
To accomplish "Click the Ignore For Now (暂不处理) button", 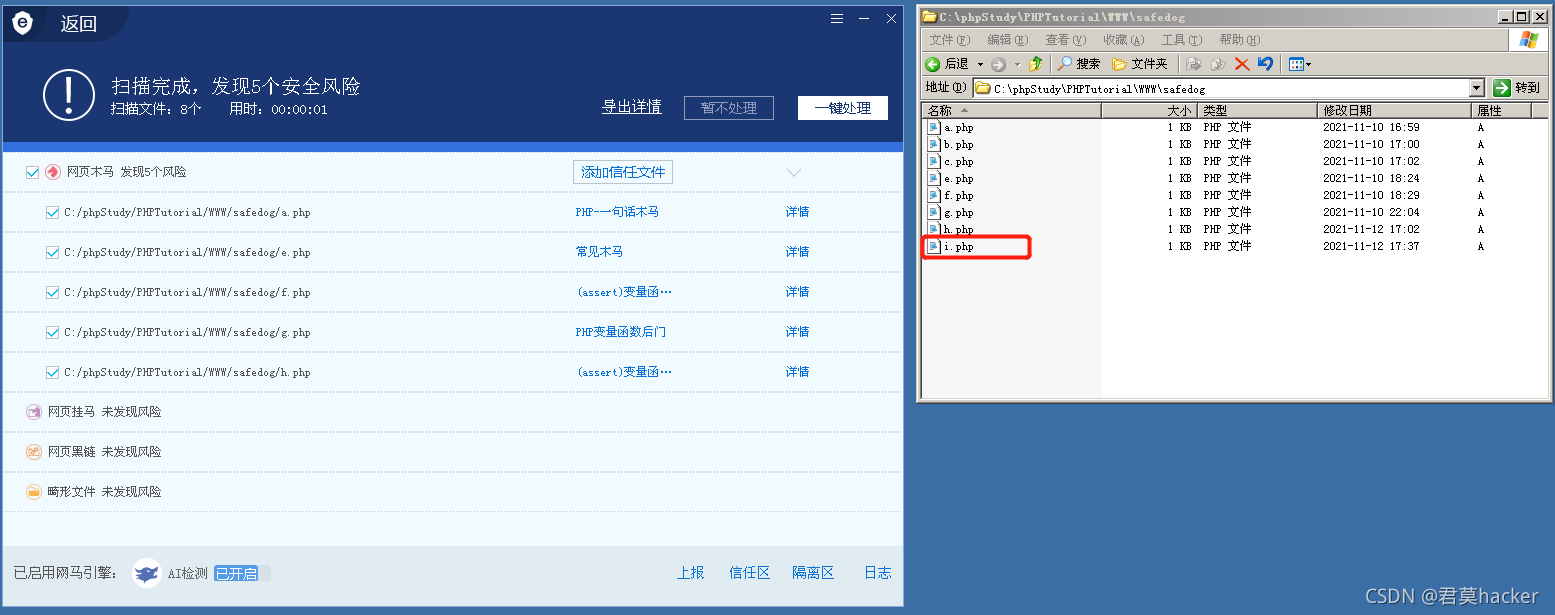I will 729,108.
